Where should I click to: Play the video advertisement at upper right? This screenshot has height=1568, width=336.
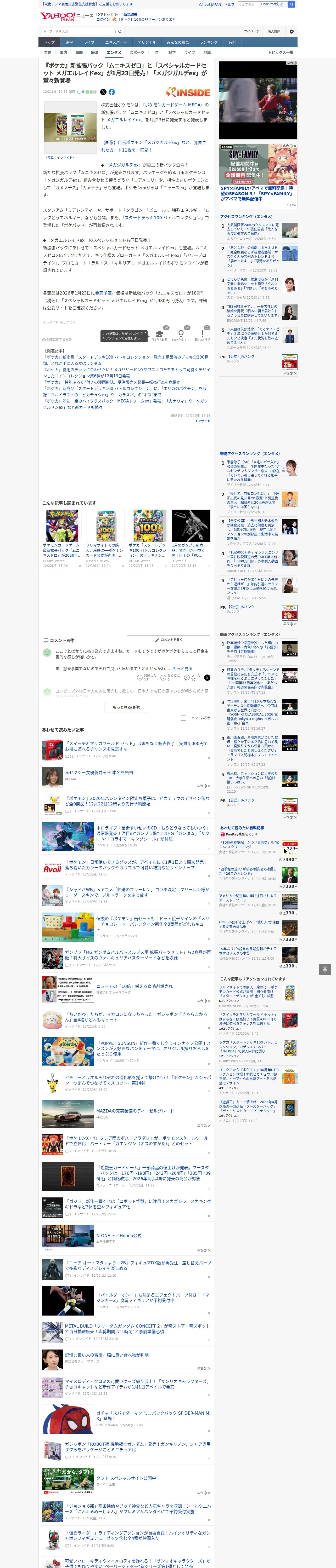point(258,100)
